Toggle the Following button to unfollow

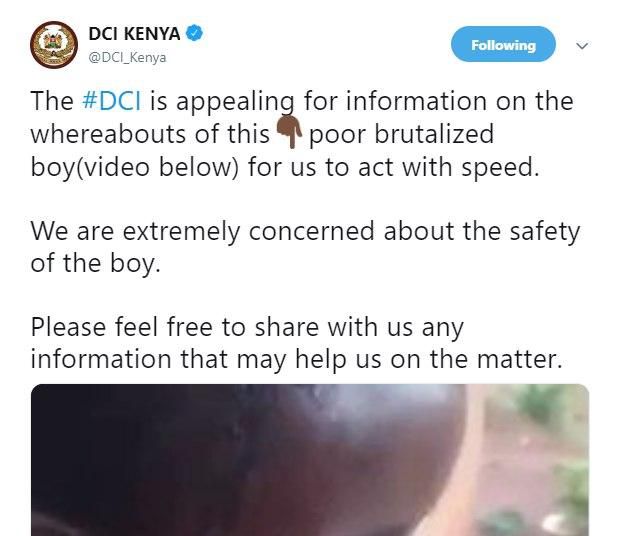[503, 44]
